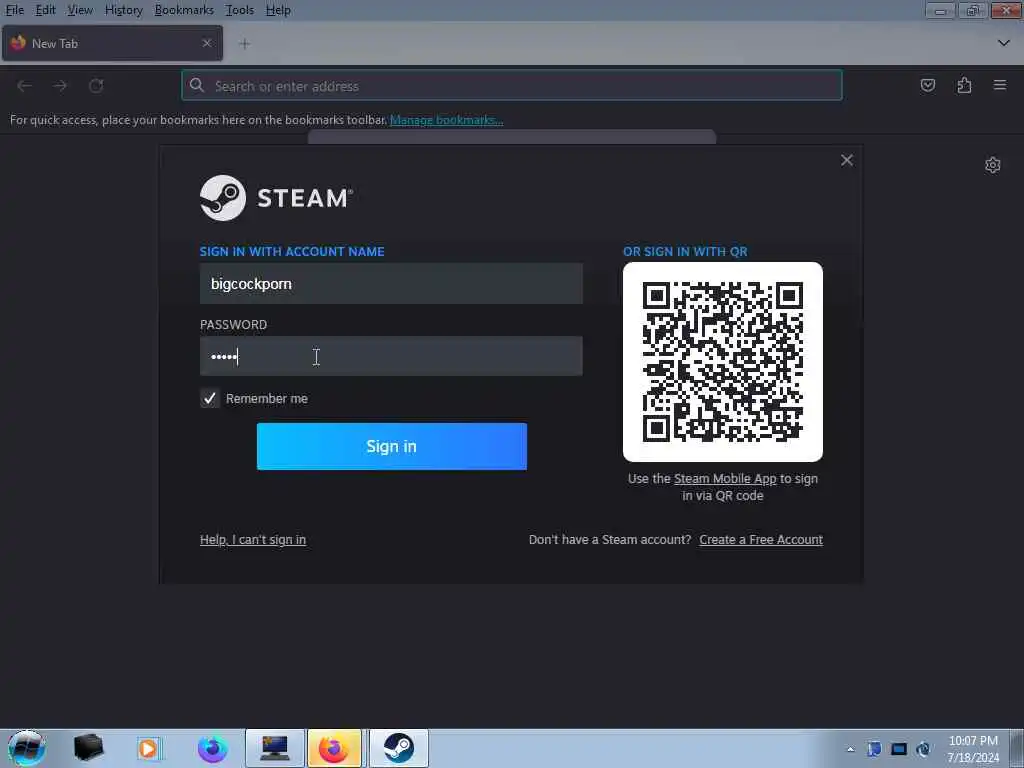Open the taskbar clock and date

pyautogui.click(x=973, y=749)
